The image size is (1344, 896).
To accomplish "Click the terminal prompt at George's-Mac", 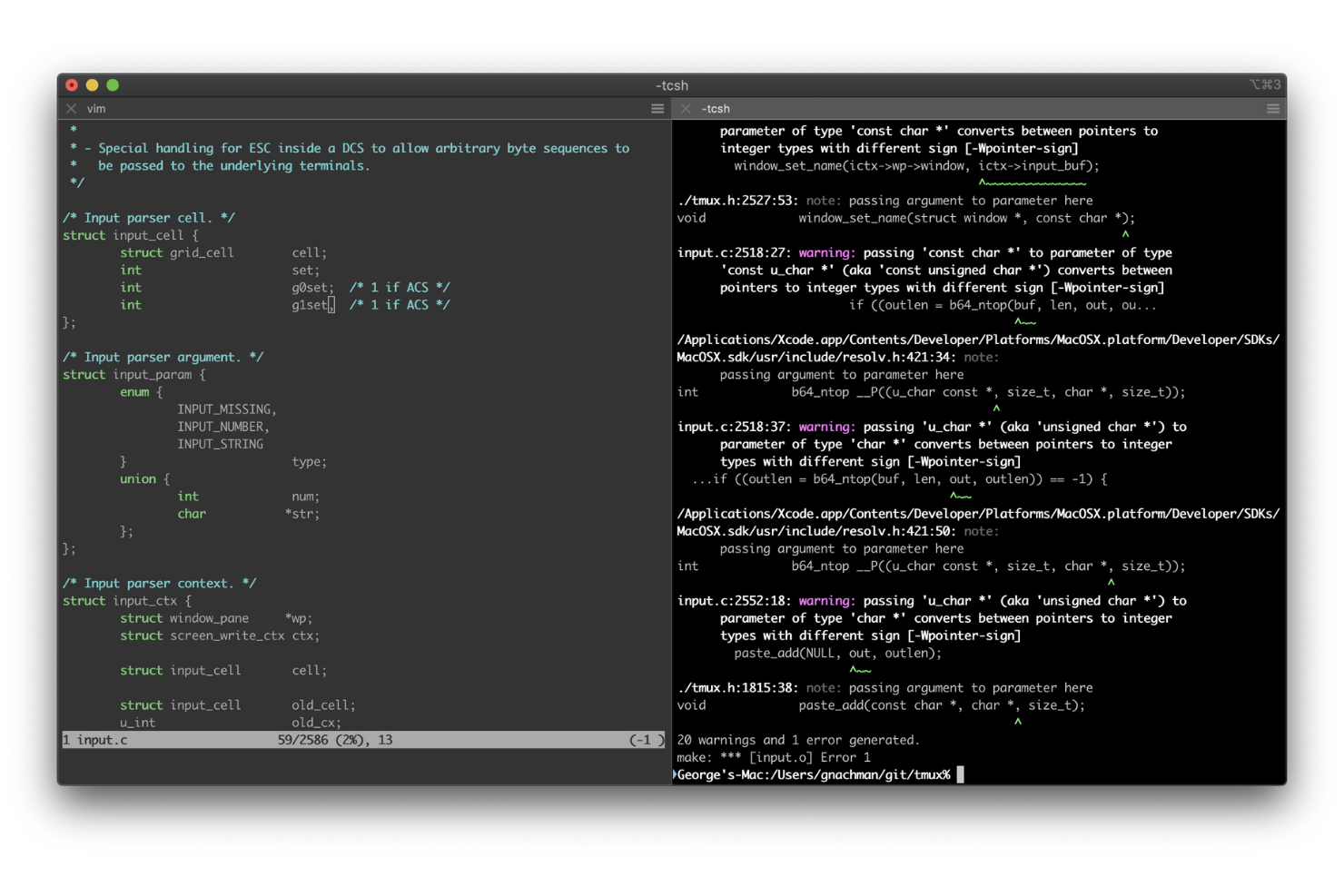I will (x=813, y=774).
